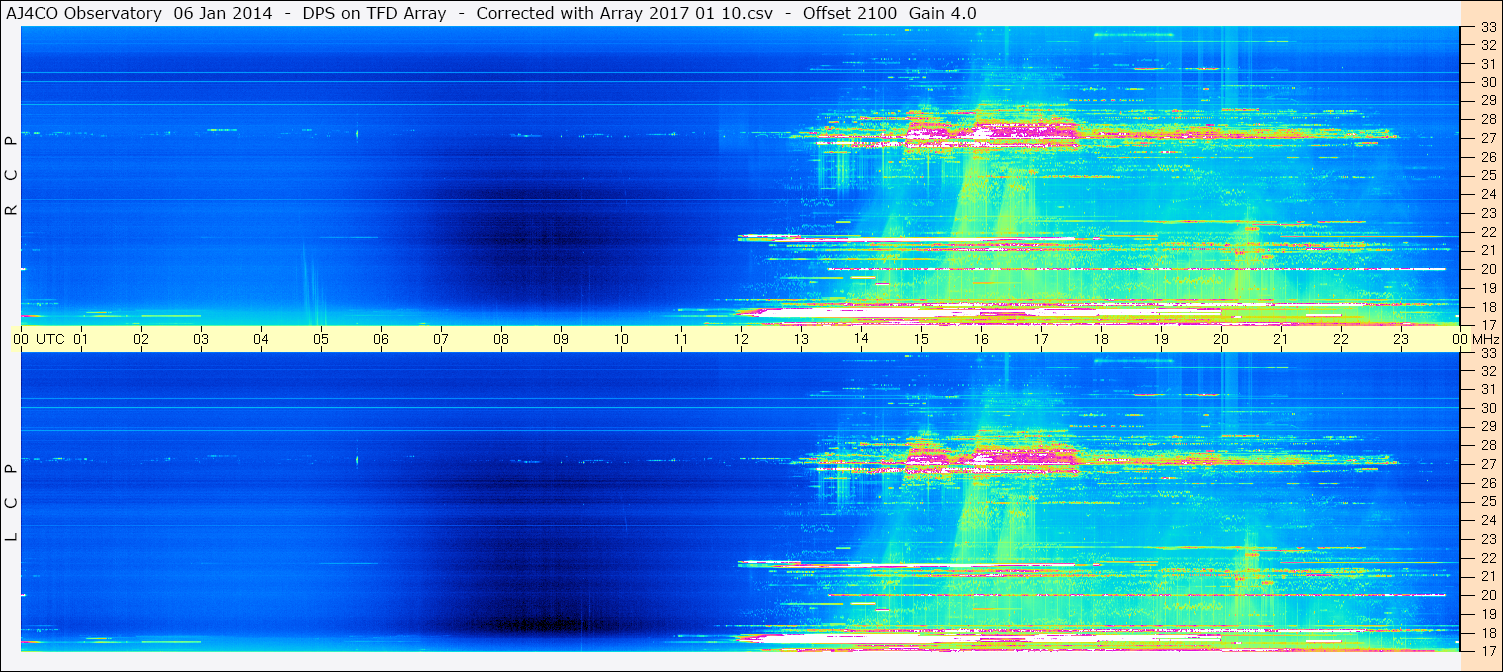The image size is (1503, 672).
Task: Select the "Gain 4.0" value
Action: pos(943,13)
